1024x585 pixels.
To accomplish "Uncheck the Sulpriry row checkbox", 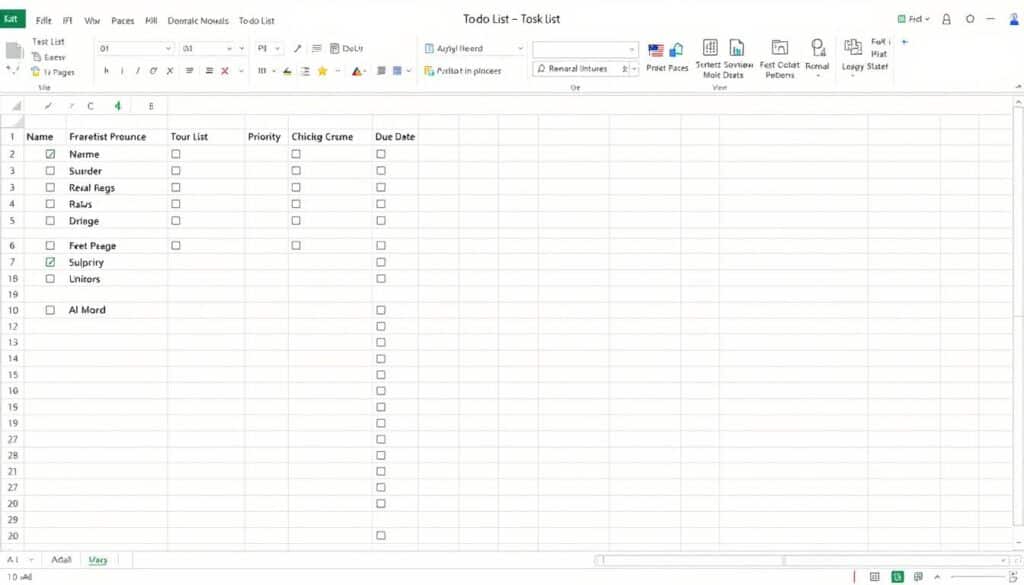I will tap(50, 262).
